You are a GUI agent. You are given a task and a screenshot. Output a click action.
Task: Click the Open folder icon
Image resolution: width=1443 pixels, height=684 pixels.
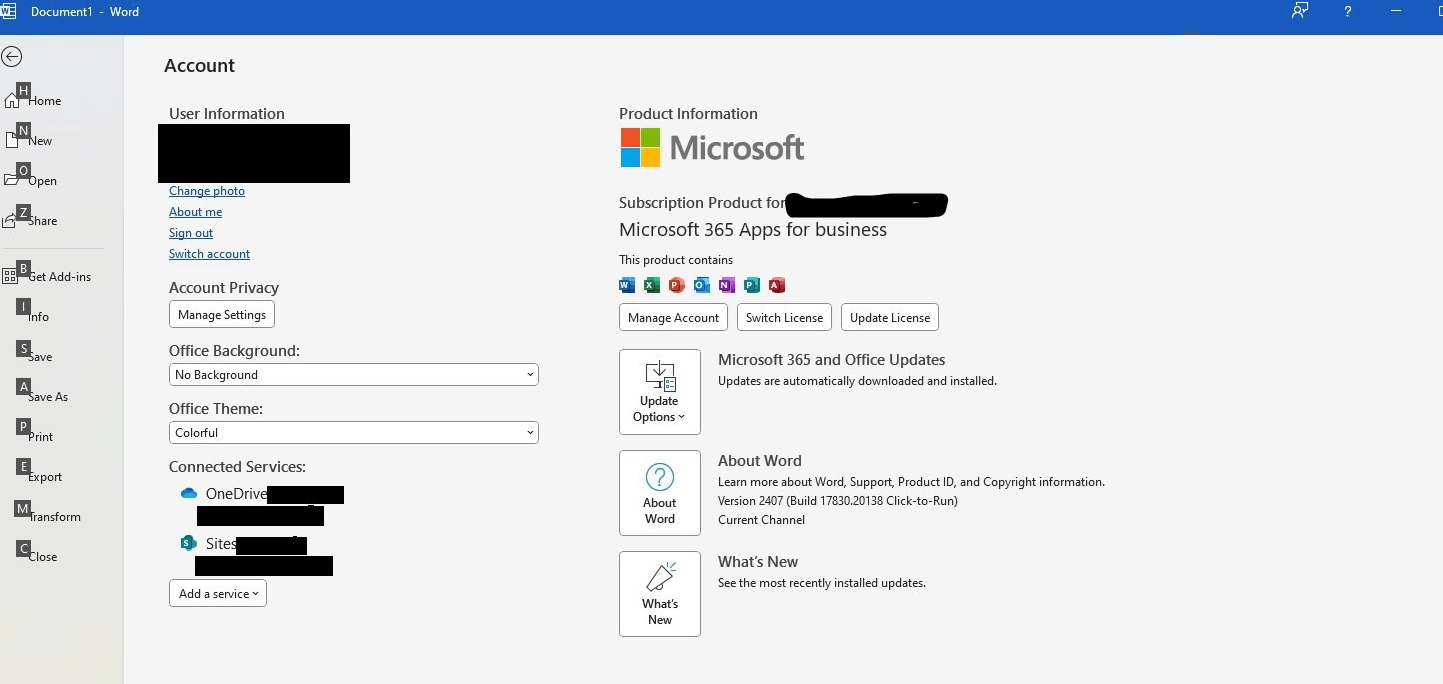(11, 180)
